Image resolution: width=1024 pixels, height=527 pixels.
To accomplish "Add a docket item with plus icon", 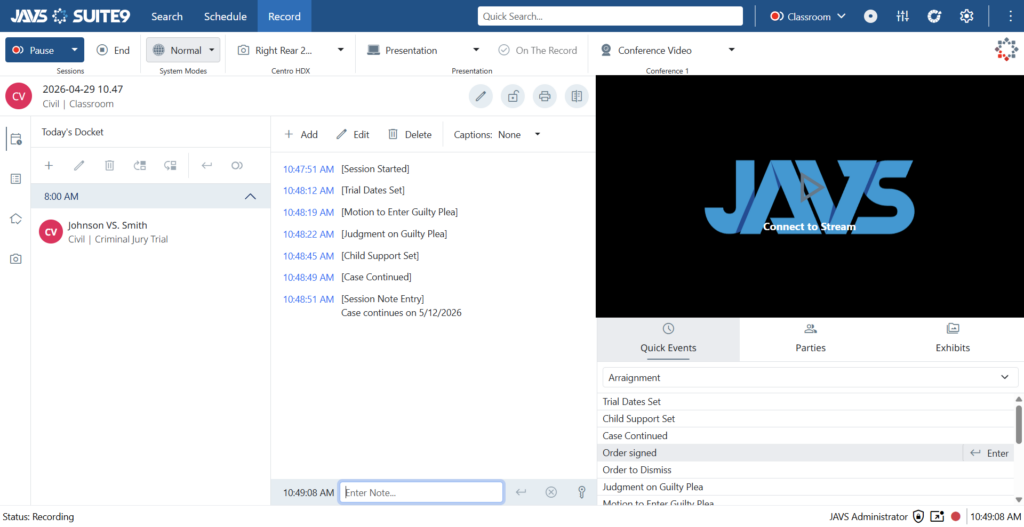I will click(48, 166).
